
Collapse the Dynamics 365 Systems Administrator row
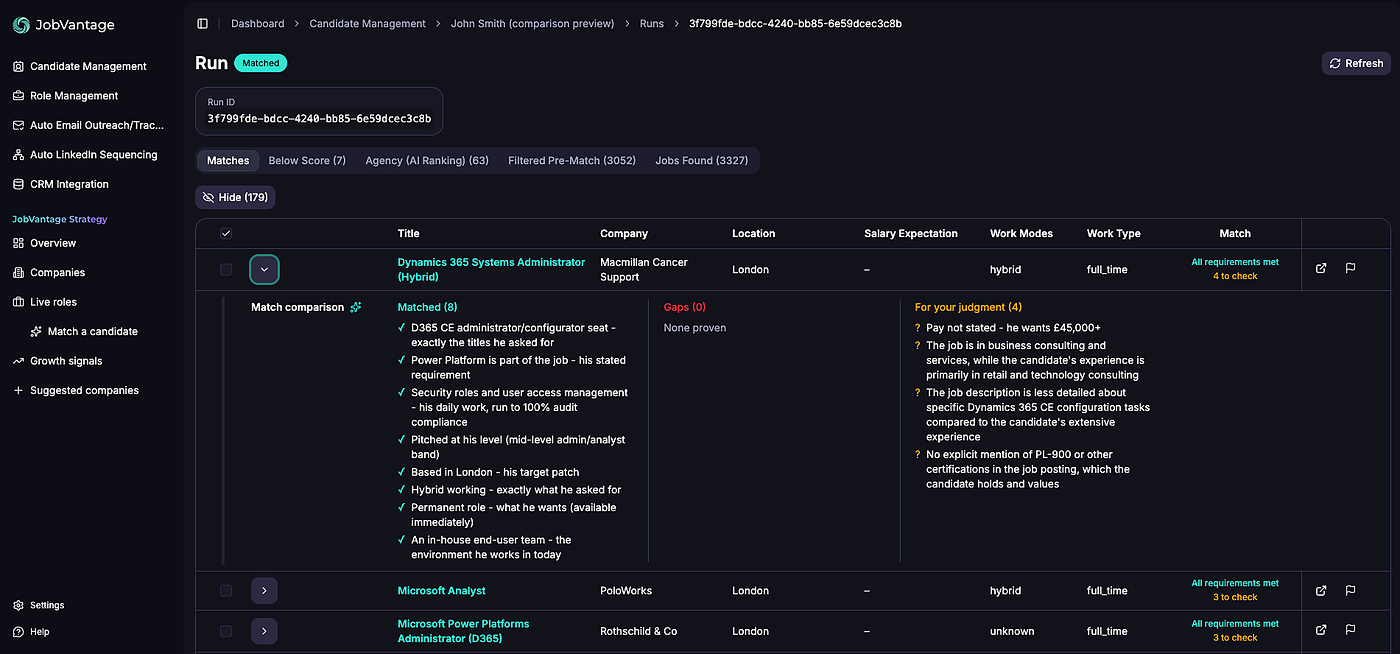[x=264, y=269]
